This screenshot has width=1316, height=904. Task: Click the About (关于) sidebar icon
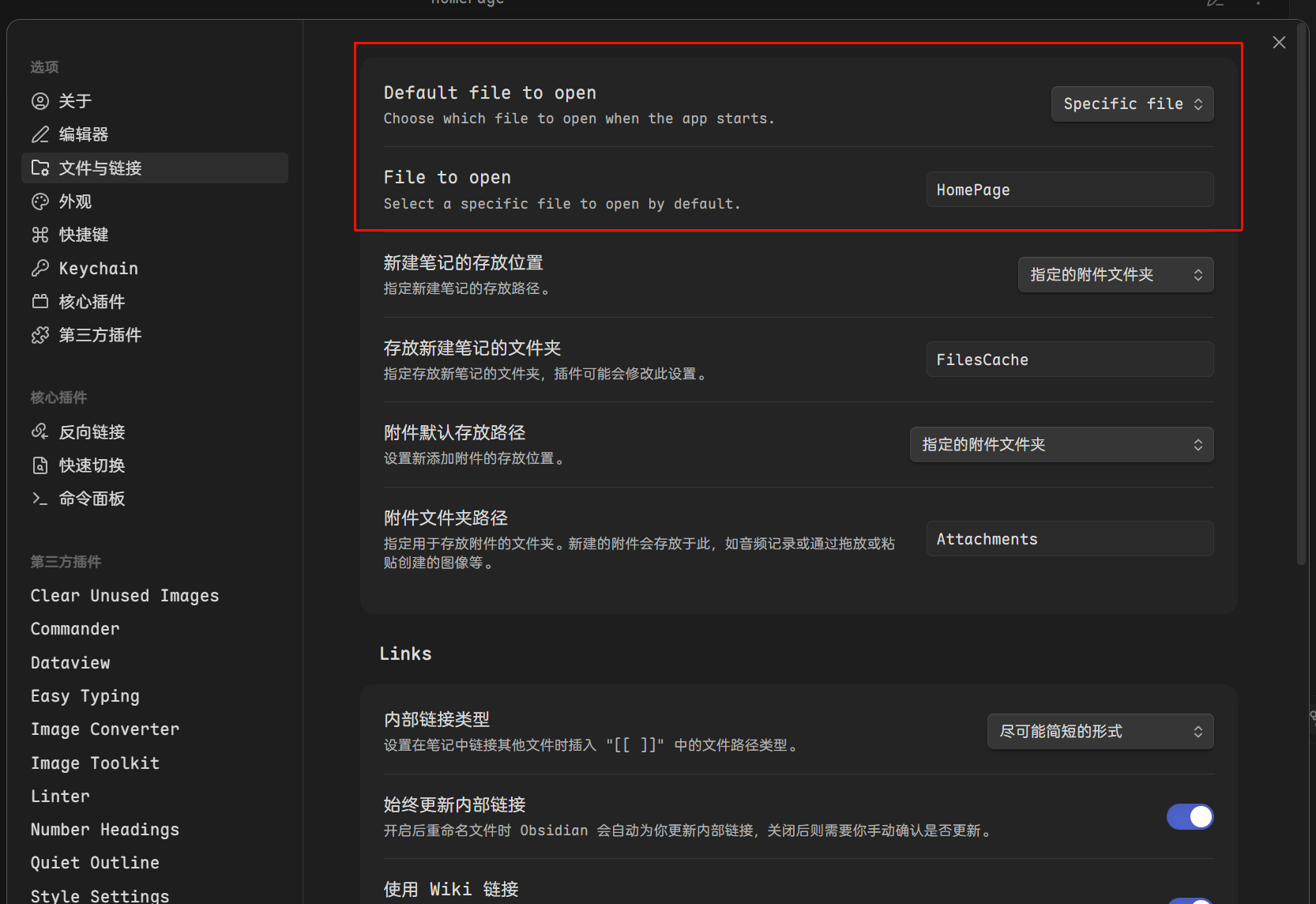point(40,101)
